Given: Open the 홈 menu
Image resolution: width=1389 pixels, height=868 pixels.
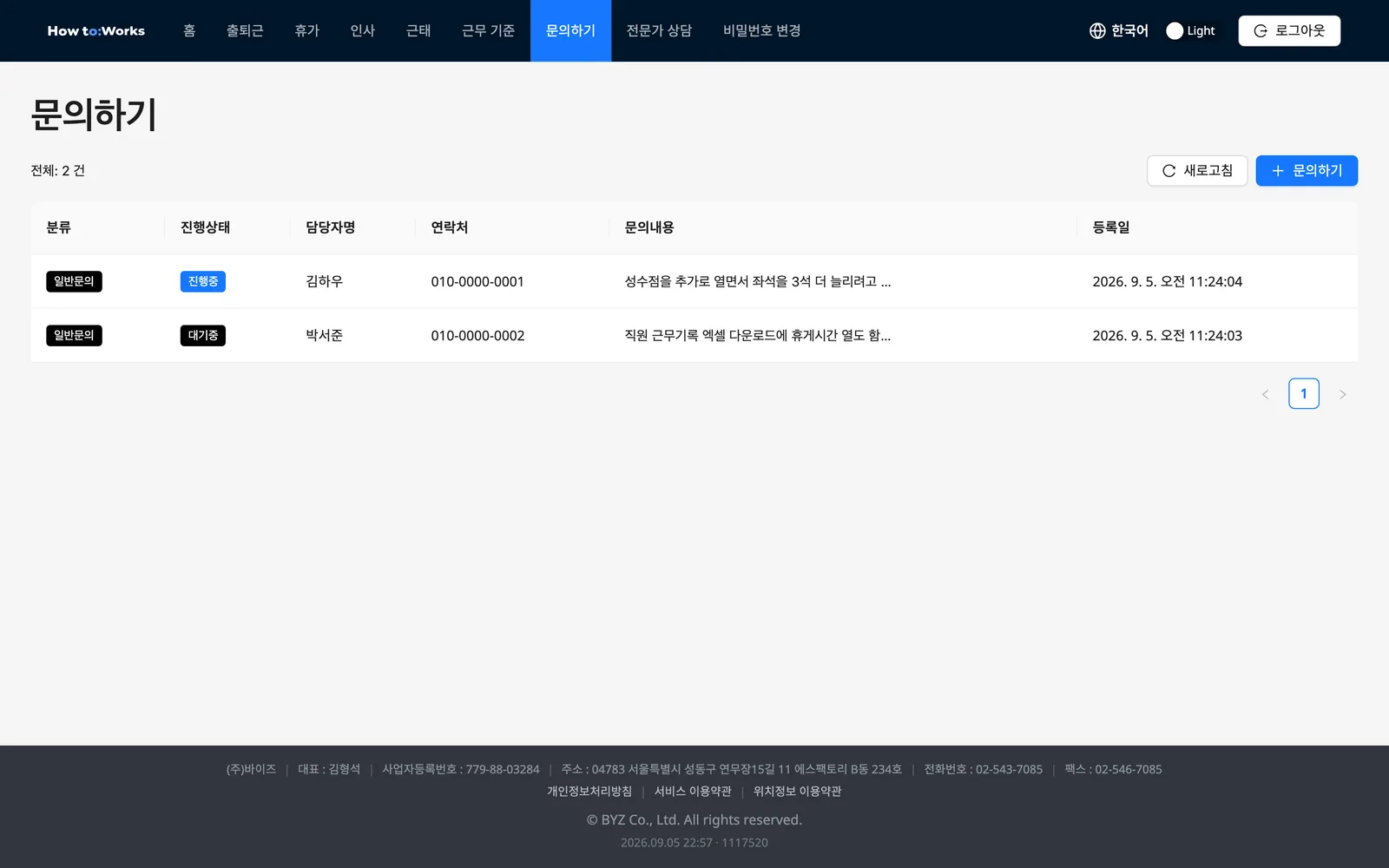Looking at the screenshot, I should pos(189,30).
